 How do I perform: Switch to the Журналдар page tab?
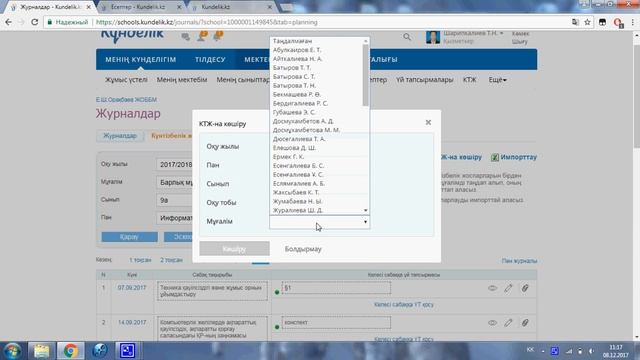click(x=120, y=136)
